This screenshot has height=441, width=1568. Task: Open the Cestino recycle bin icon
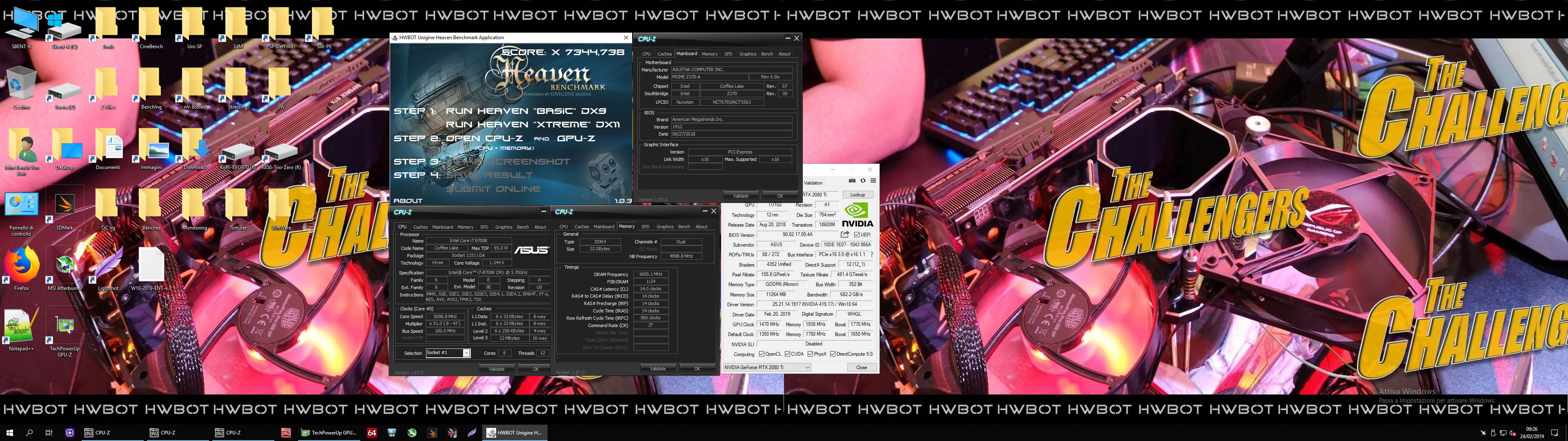pyautogui.click(x=21, y=88)
